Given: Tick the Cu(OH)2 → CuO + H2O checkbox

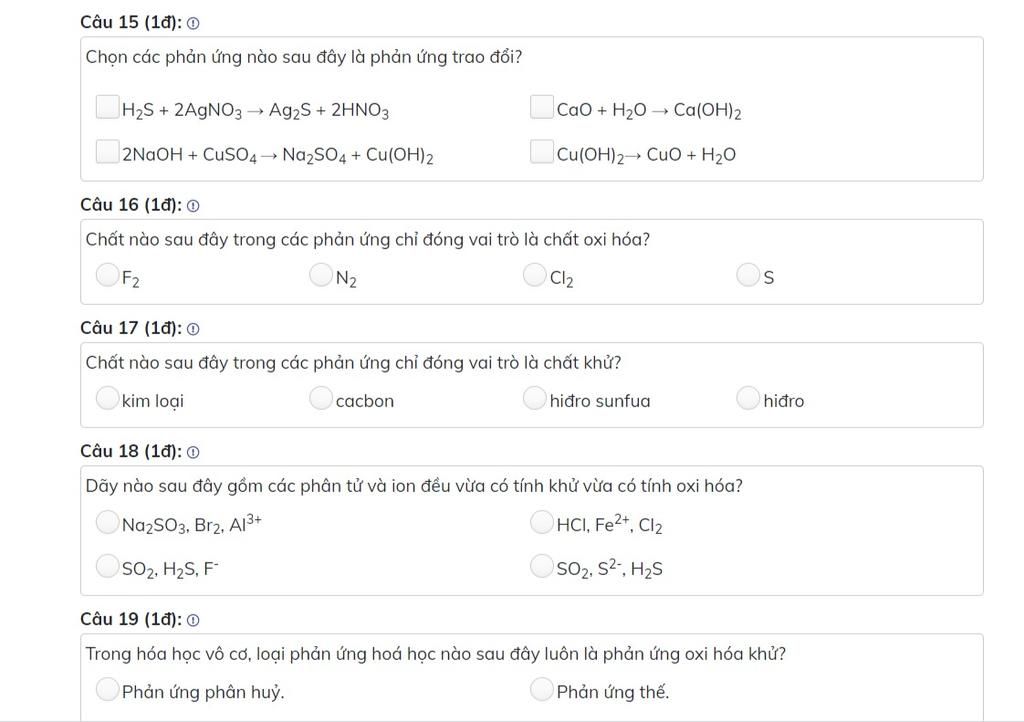Looking at the screenshot, I should [x=541, y=151].
